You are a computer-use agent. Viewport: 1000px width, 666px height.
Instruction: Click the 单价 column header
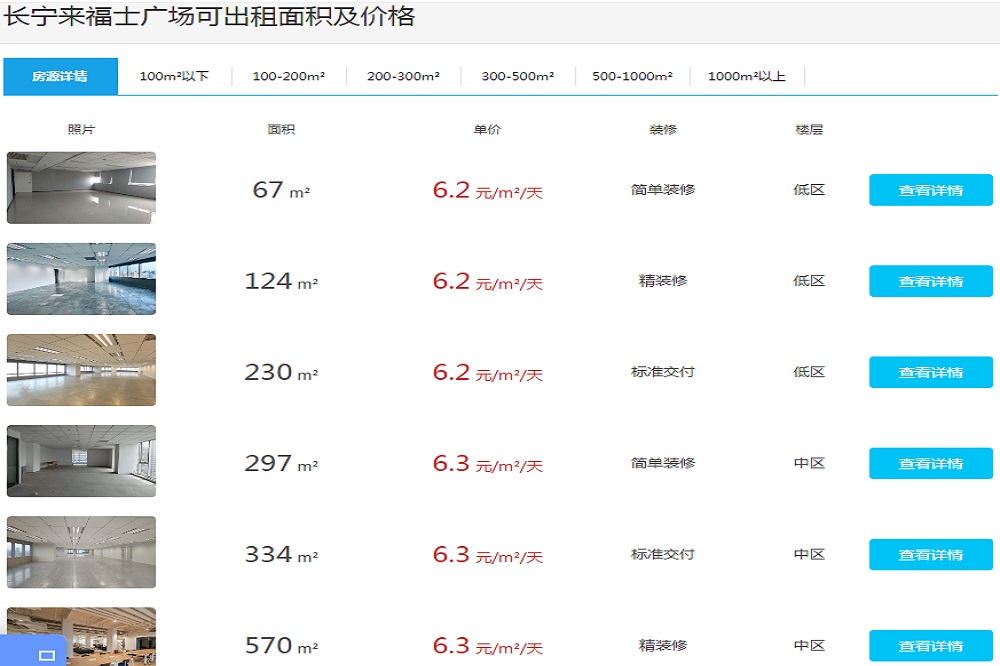(x=487, y=130)
